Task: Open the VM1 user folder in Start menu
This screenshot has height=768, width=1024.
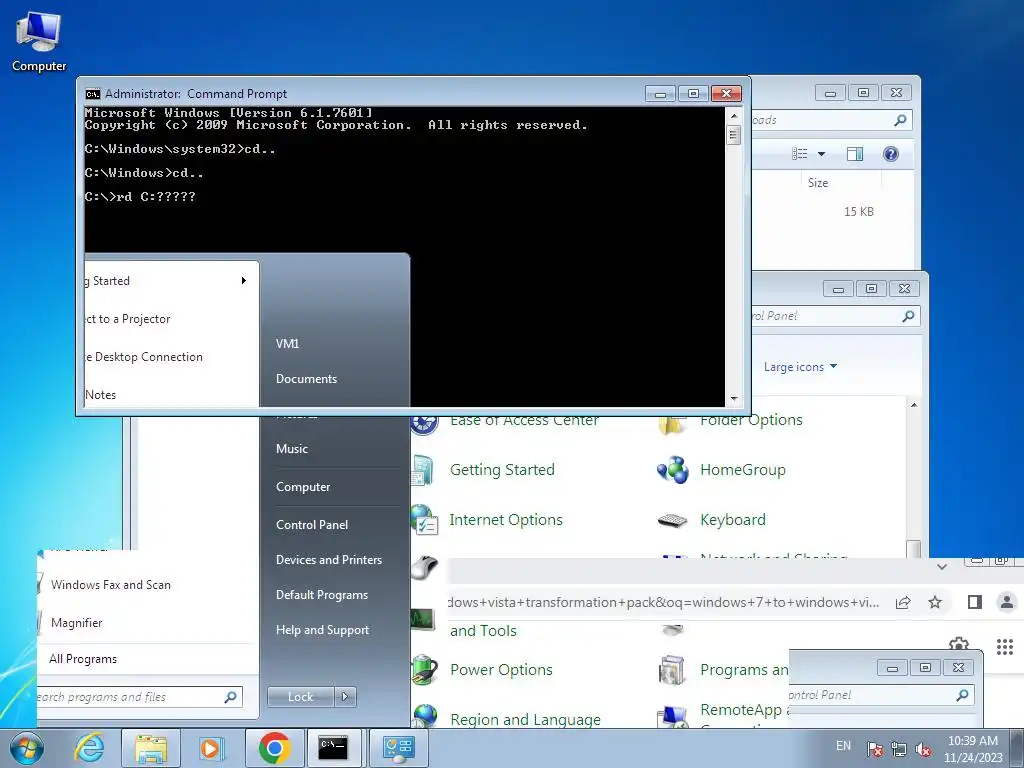Action: click(287, 344)
